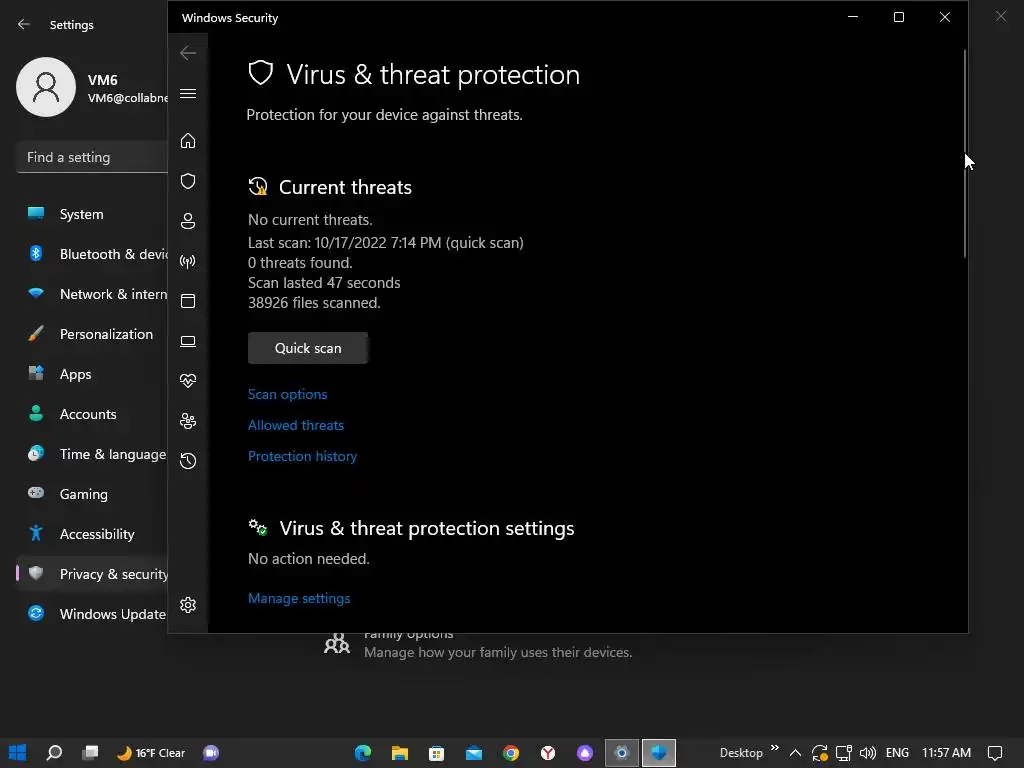Launch Google Chrome from taskbar
This screenshot has width=1024, height=768.
pos(511,753)
